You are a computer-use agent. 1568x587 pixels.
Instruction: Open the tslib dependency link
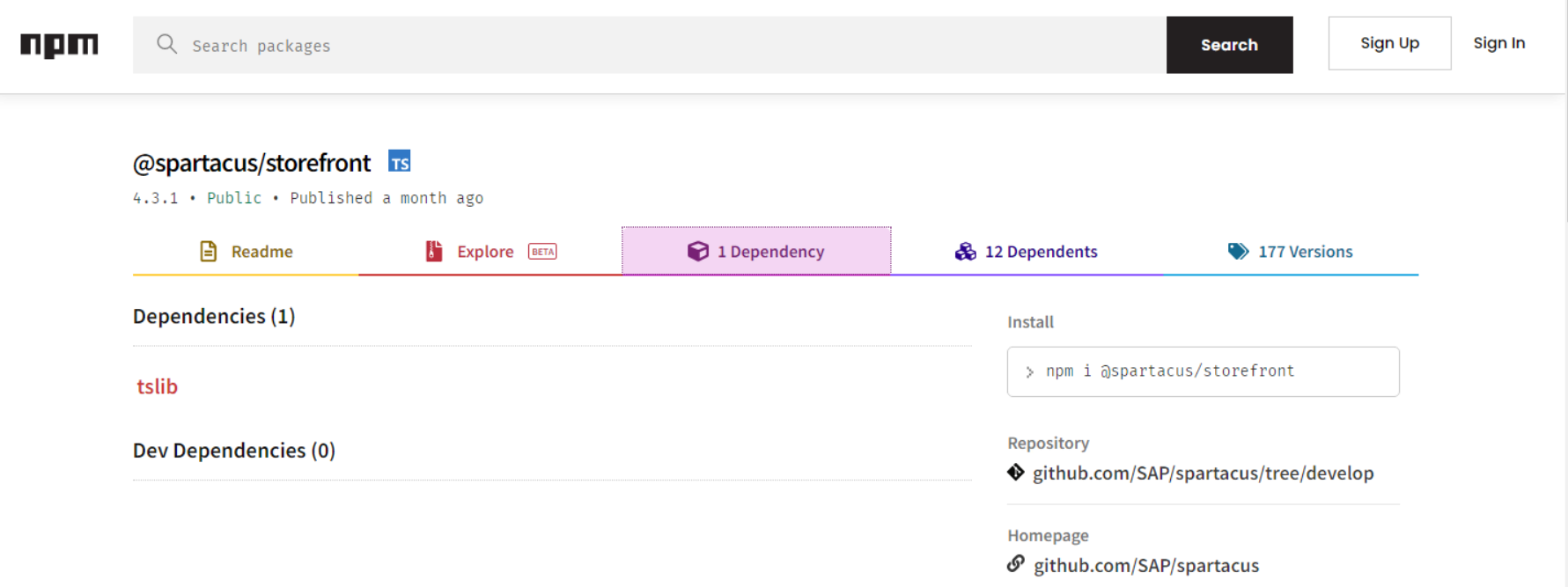point(158,386)
